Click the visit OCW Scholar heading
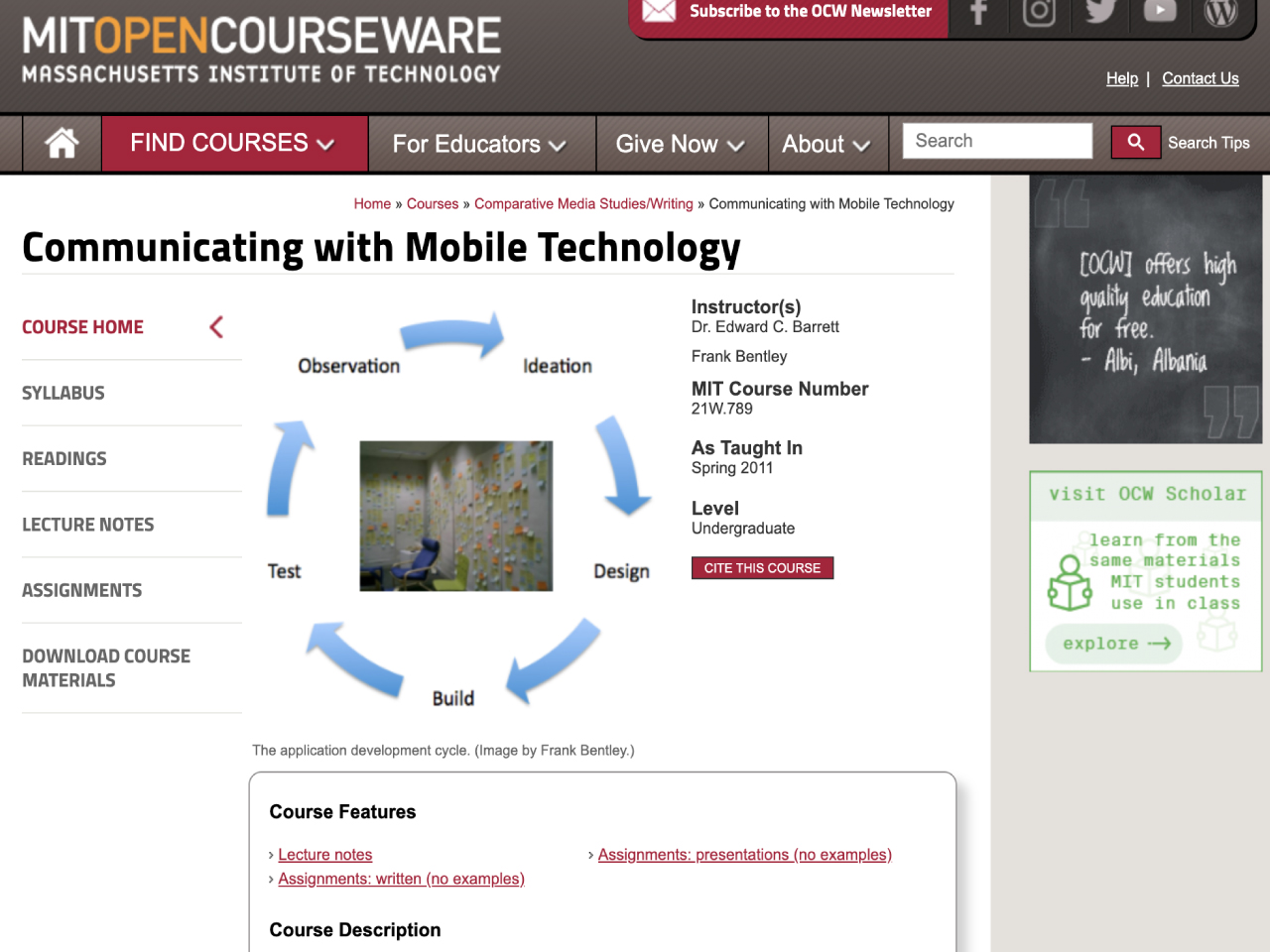The height and width of the screenshot is (952, 1270). (1147, 494)
